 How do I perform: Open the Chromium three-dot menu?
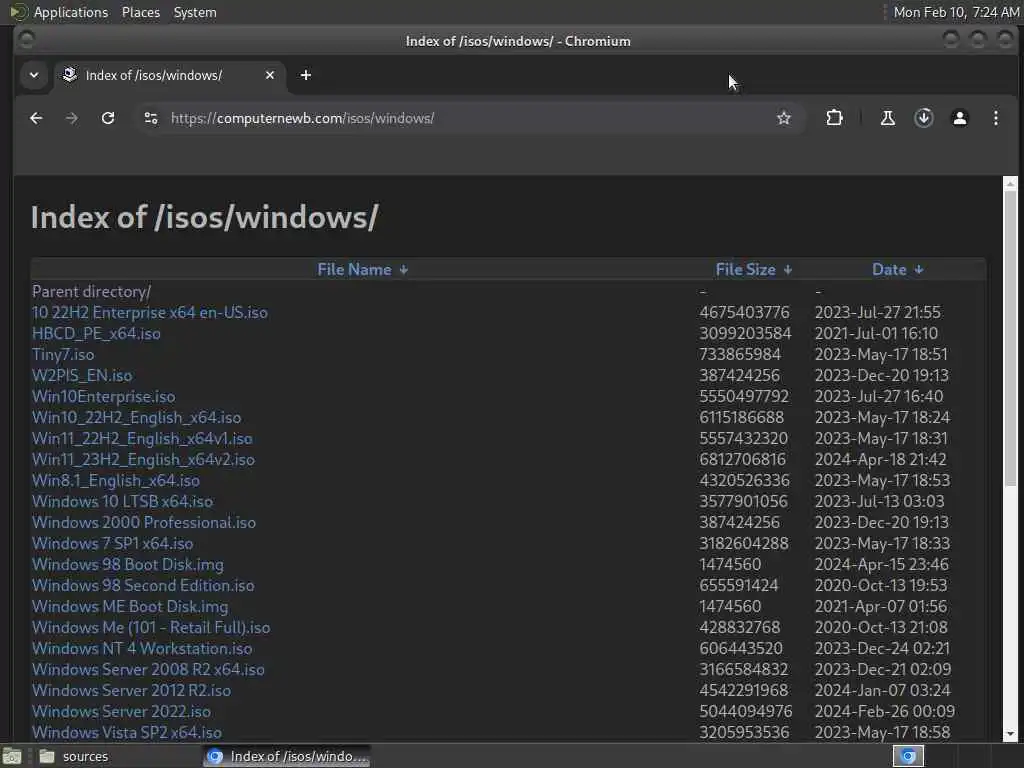pos(995,118)
